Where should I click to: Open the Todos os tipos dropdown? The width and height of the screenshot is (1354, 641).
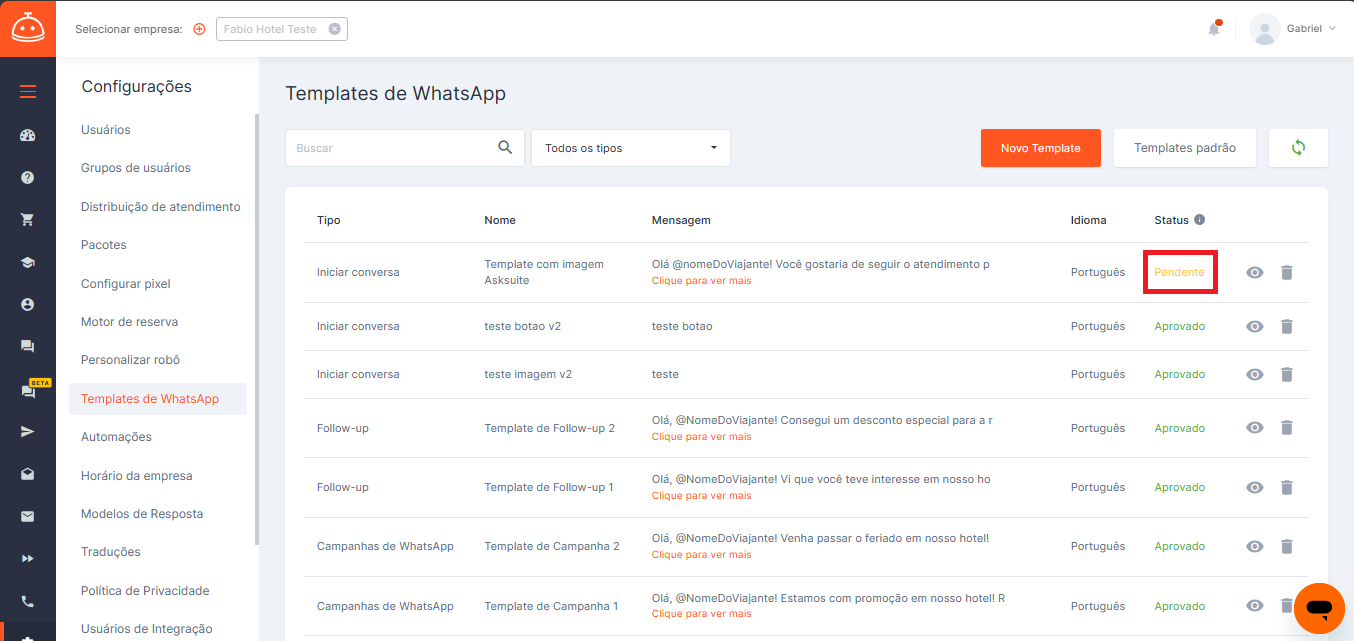631,148
